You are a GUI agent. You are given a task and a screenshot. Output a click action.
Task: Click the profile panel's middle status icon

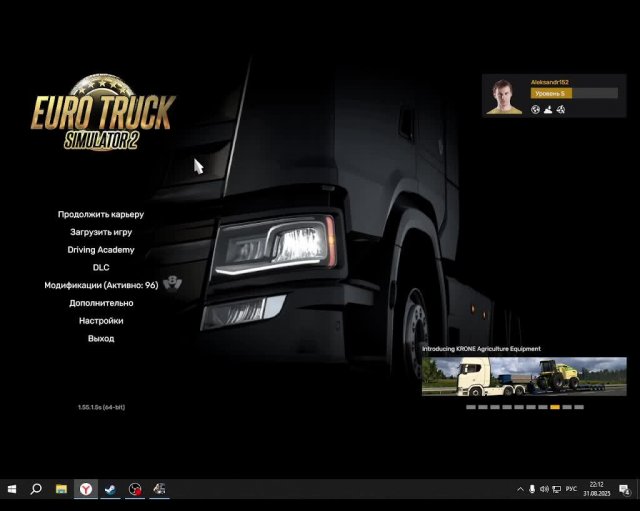[x=548, y=109]
